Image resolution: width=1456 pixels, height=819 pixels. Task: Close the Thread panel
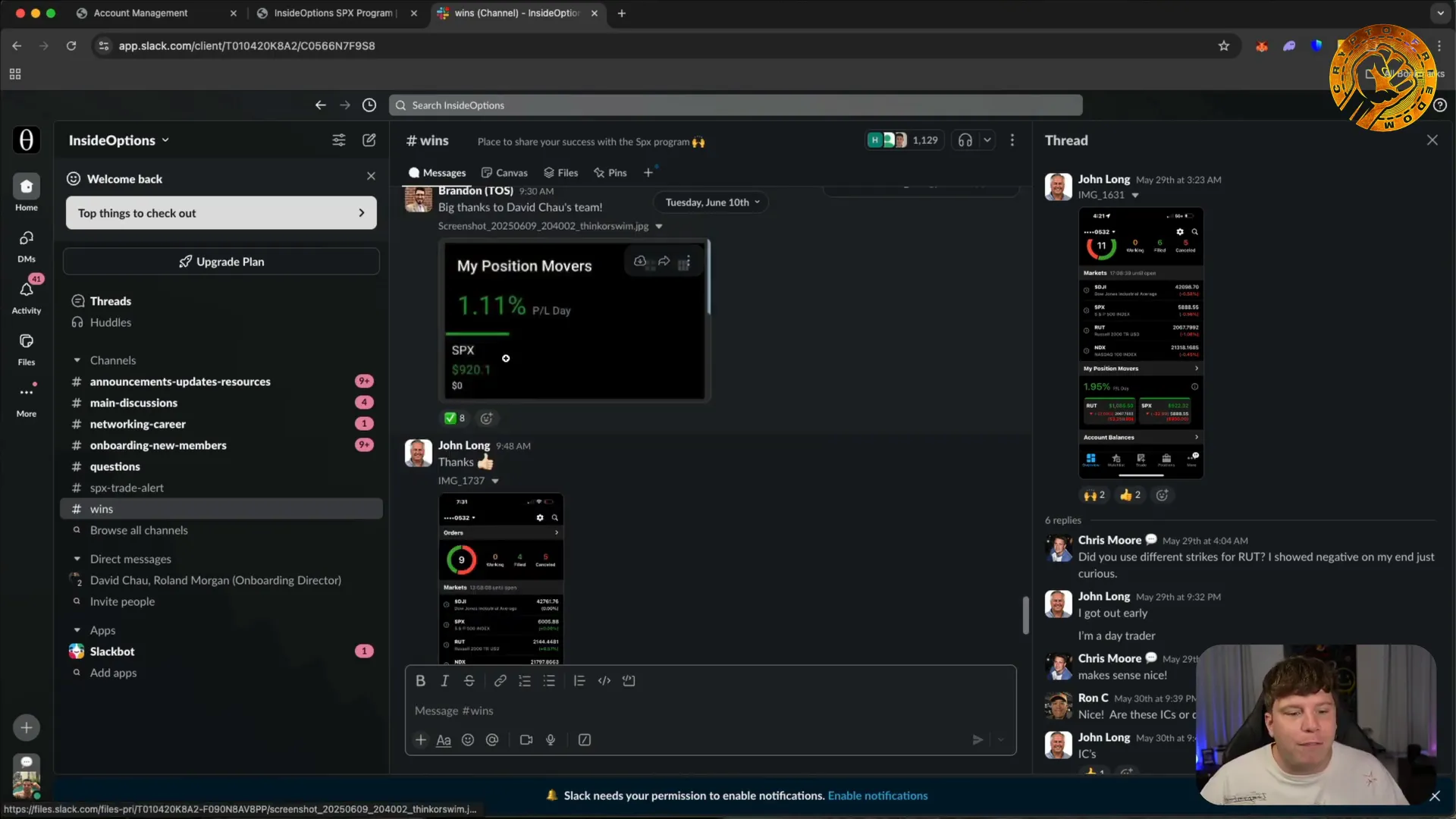tap(1432, 140)
